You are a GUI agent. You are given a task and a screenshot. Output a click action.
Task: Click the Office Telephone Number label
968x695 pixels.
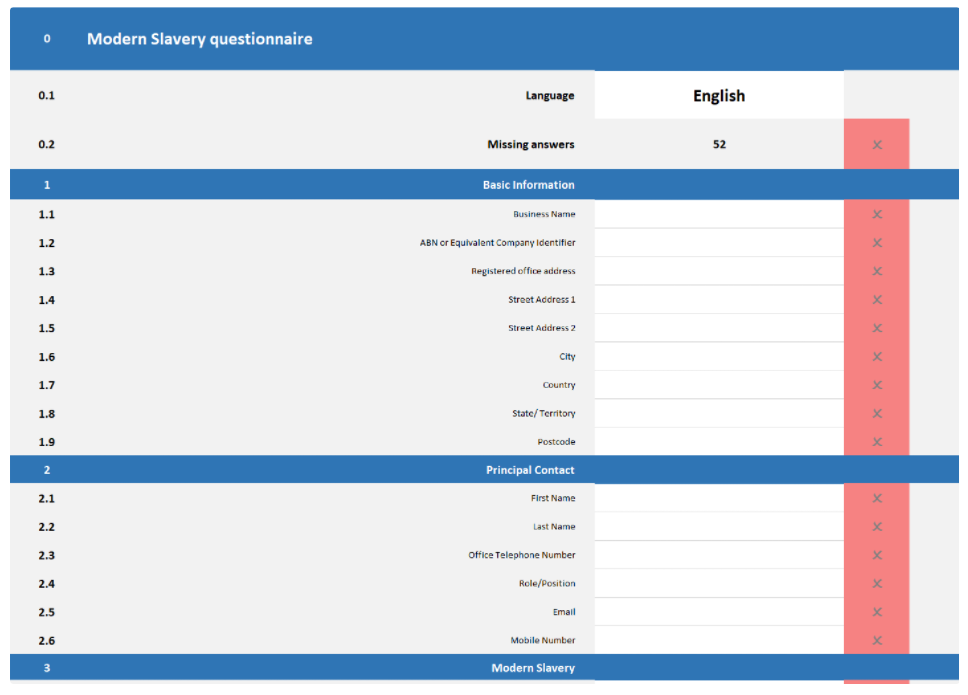pyautogui.click(x=522, y=555)
